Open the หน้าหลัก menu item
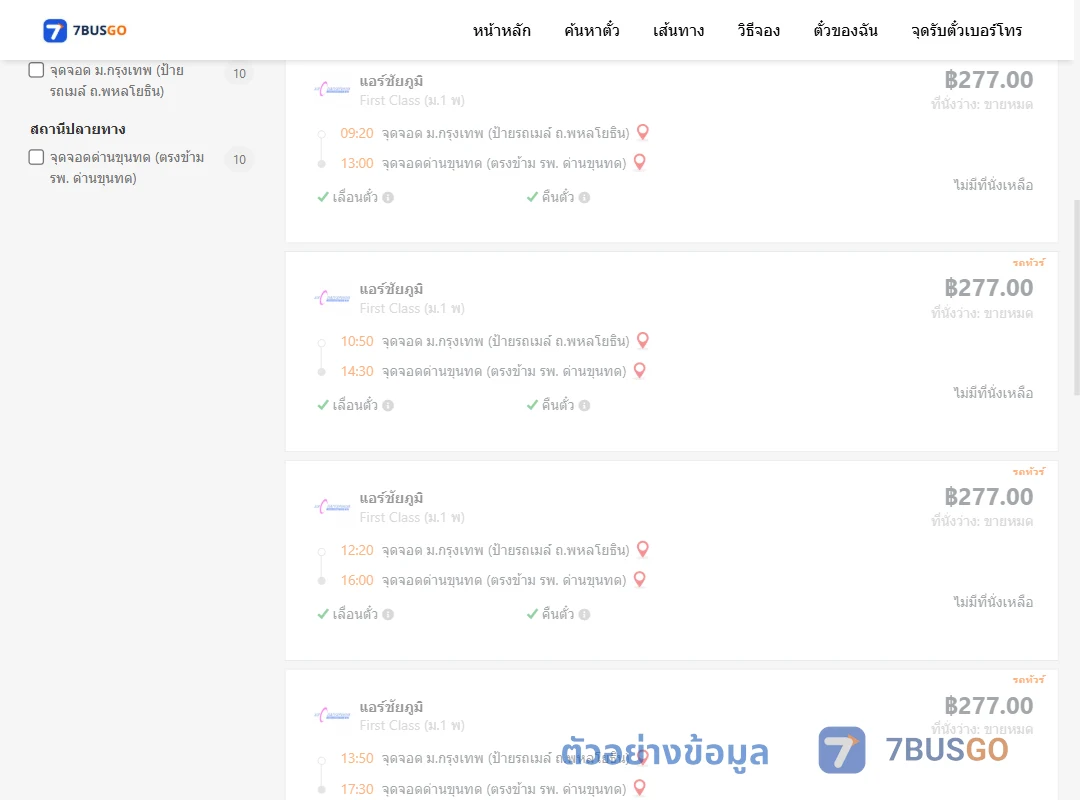 pyautogui.click(x=501, y=30)
